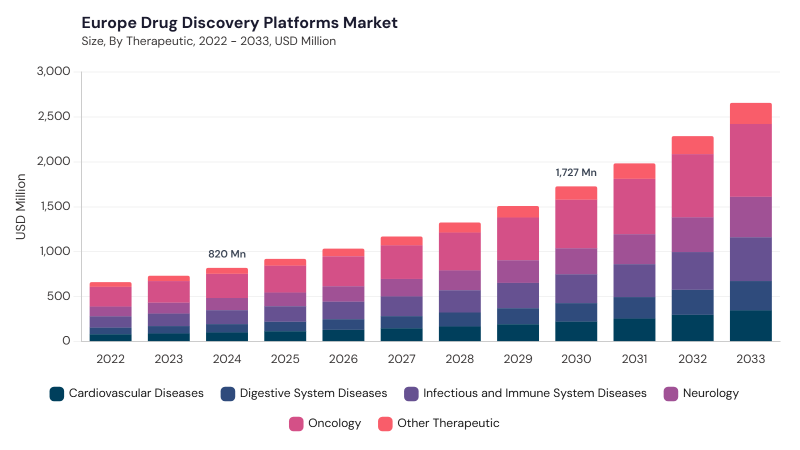The image size is (800, 450).
Task: Click the Oncology segment of the 2024 bar
Action: click(227, 286)
